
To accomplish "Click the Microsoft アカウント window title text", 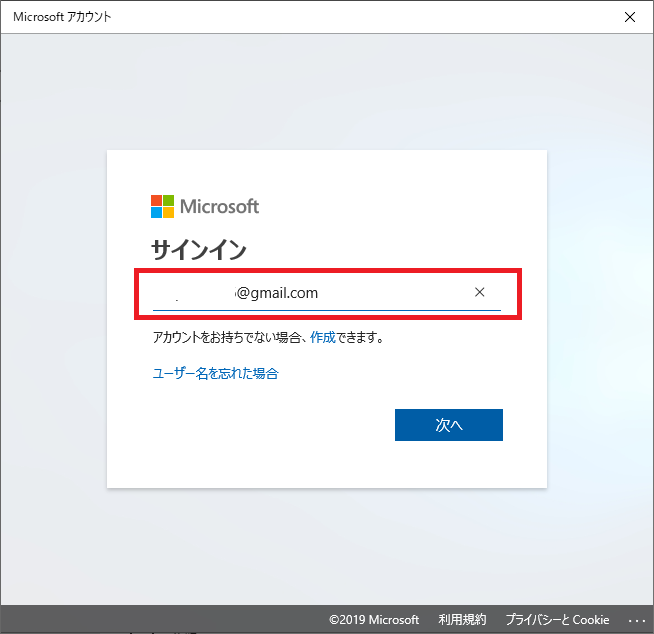I will pos(62,17).
